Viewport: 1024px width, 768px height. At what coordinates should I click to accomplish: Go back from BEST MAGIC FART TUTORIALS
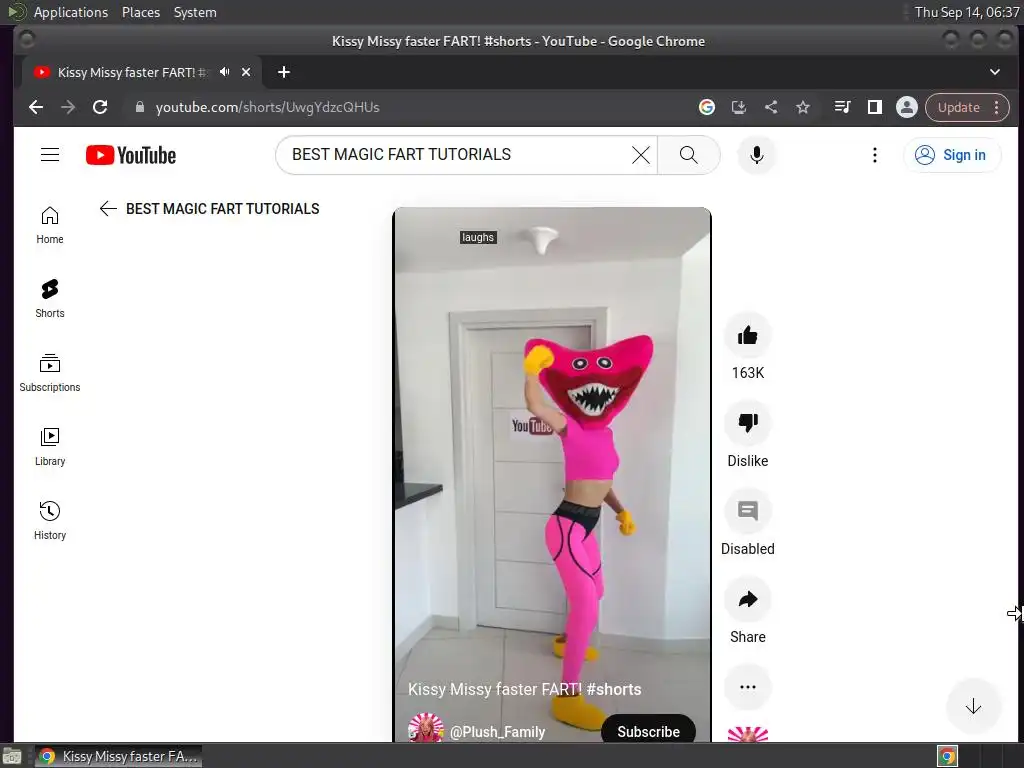click(108, 208)
